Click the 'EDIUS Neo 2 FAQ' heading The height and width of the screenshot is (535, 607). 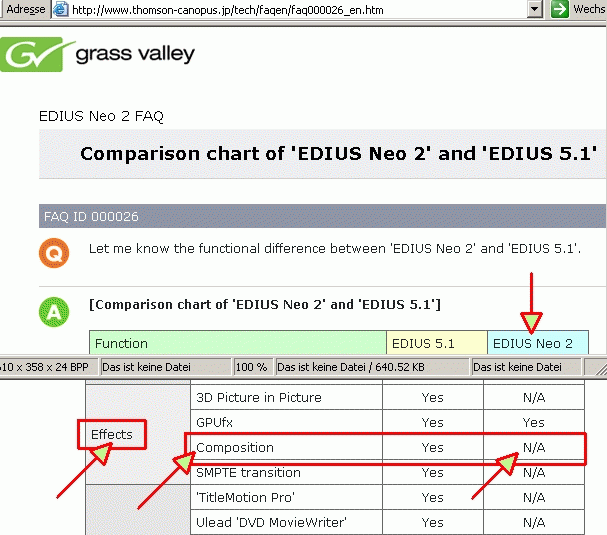[101, 116]
